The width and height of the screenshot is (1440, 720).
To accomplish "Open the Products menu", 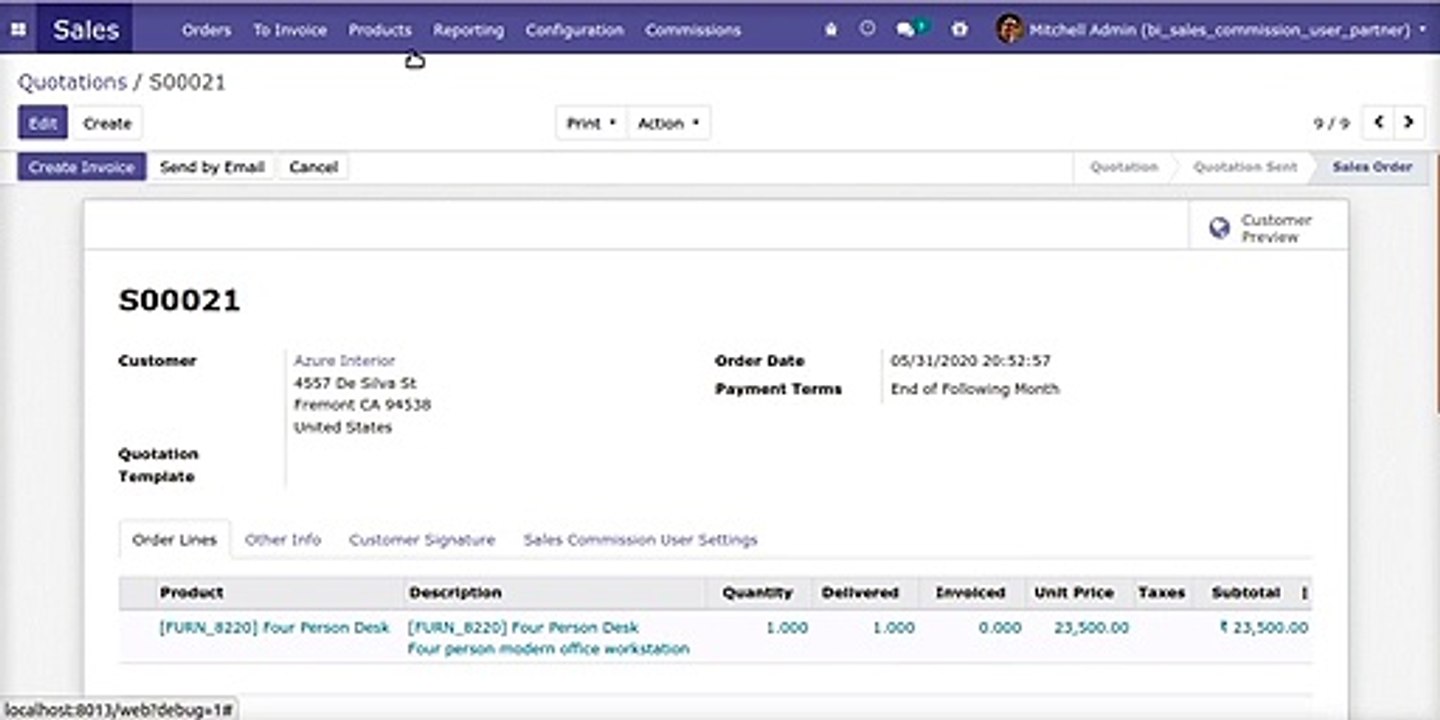I will (380, 30).
